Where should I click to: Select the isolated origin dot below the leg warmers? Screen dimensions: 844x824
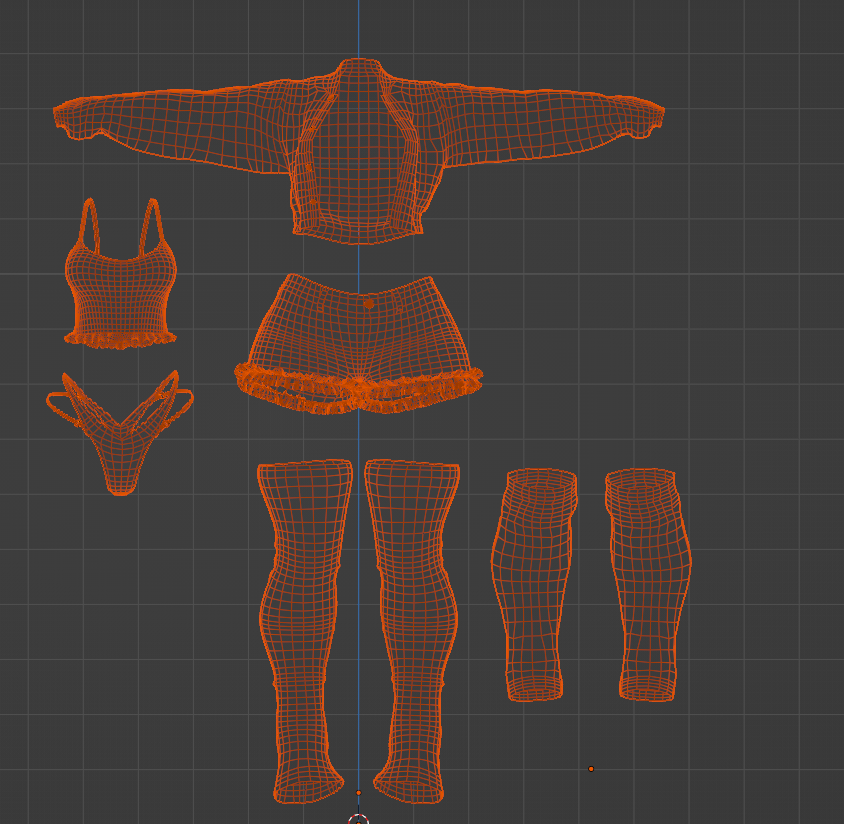(x=591, y=769)
